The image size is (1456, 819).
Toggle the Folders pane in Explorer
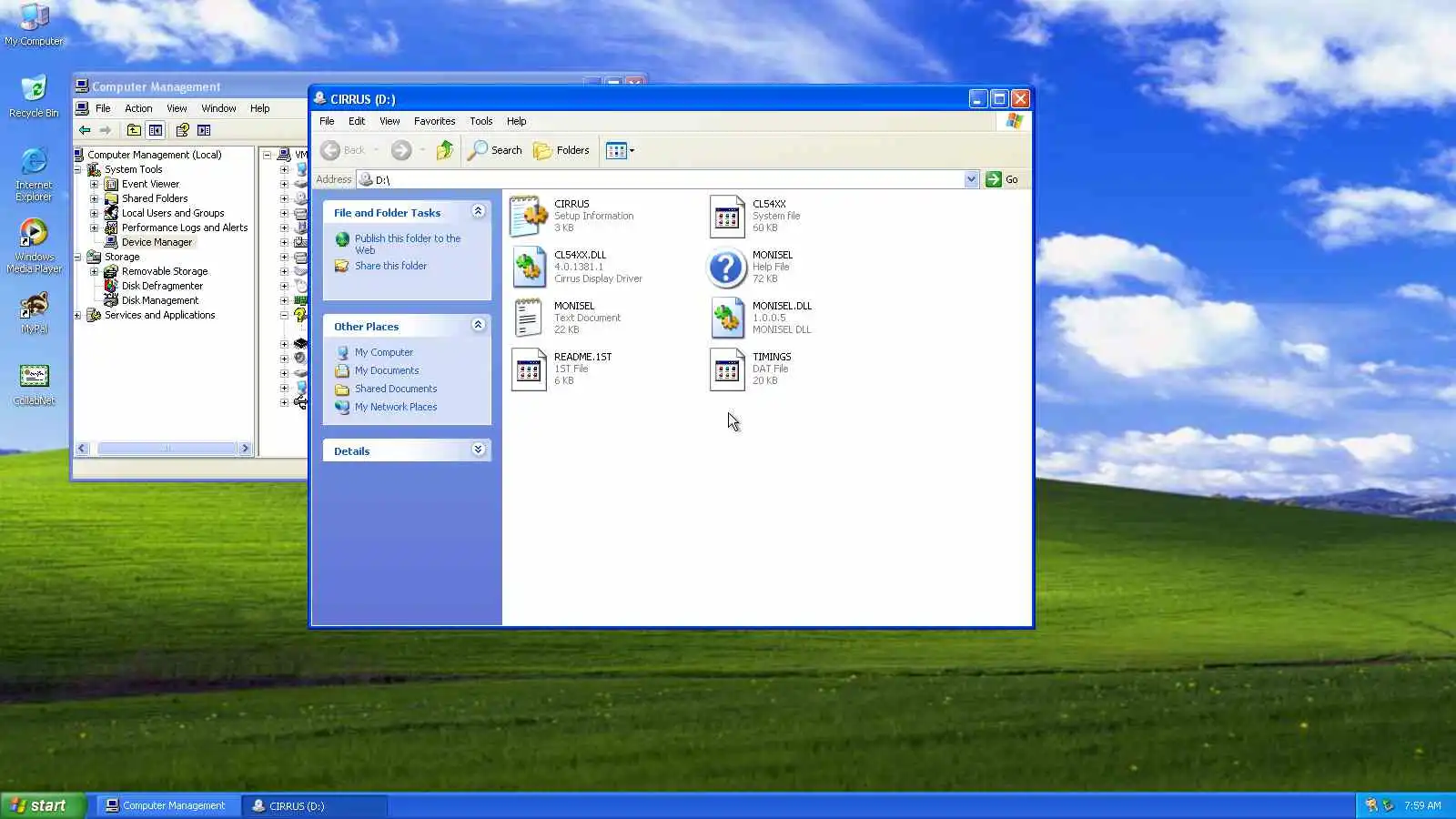[561, 150]
